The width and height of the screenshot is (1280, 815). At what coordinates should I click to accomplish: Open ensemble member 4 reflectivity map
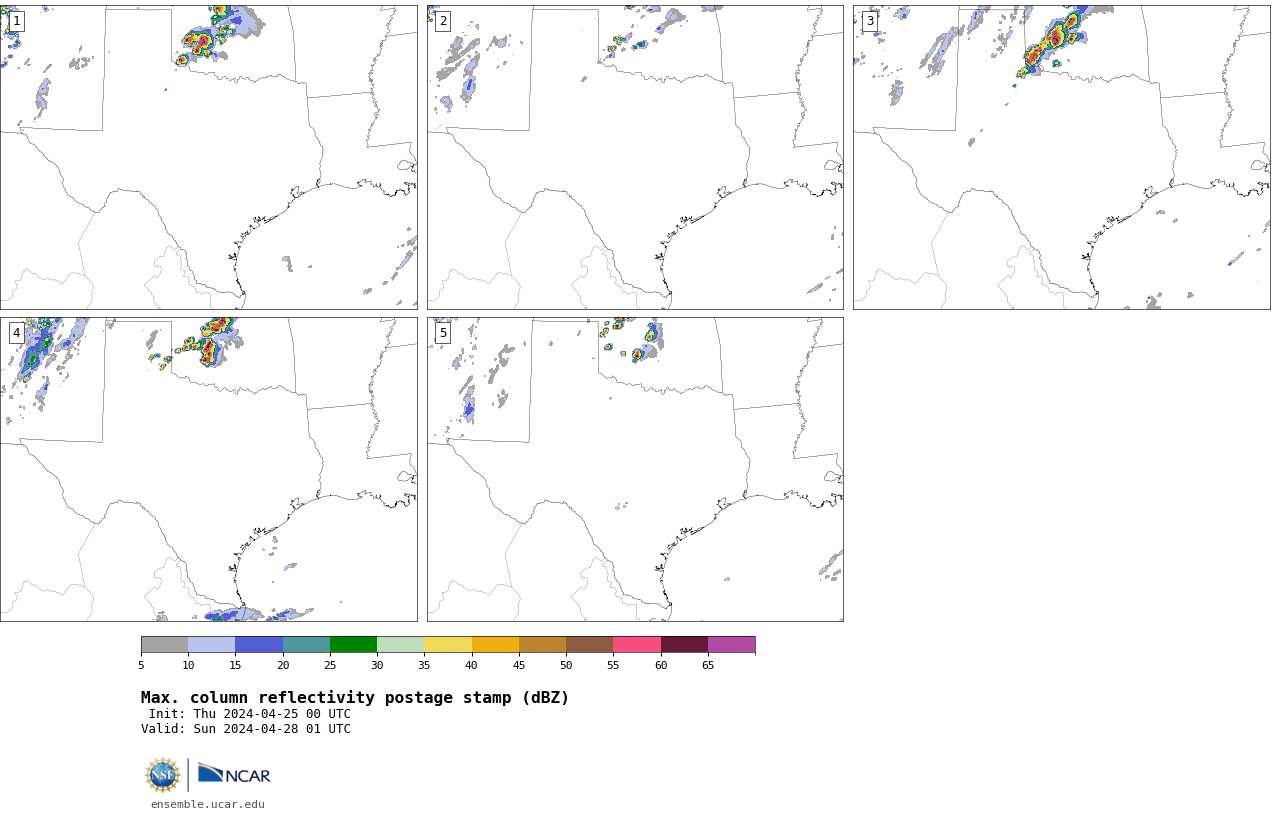pyautogui.click(x=208, y=469)
